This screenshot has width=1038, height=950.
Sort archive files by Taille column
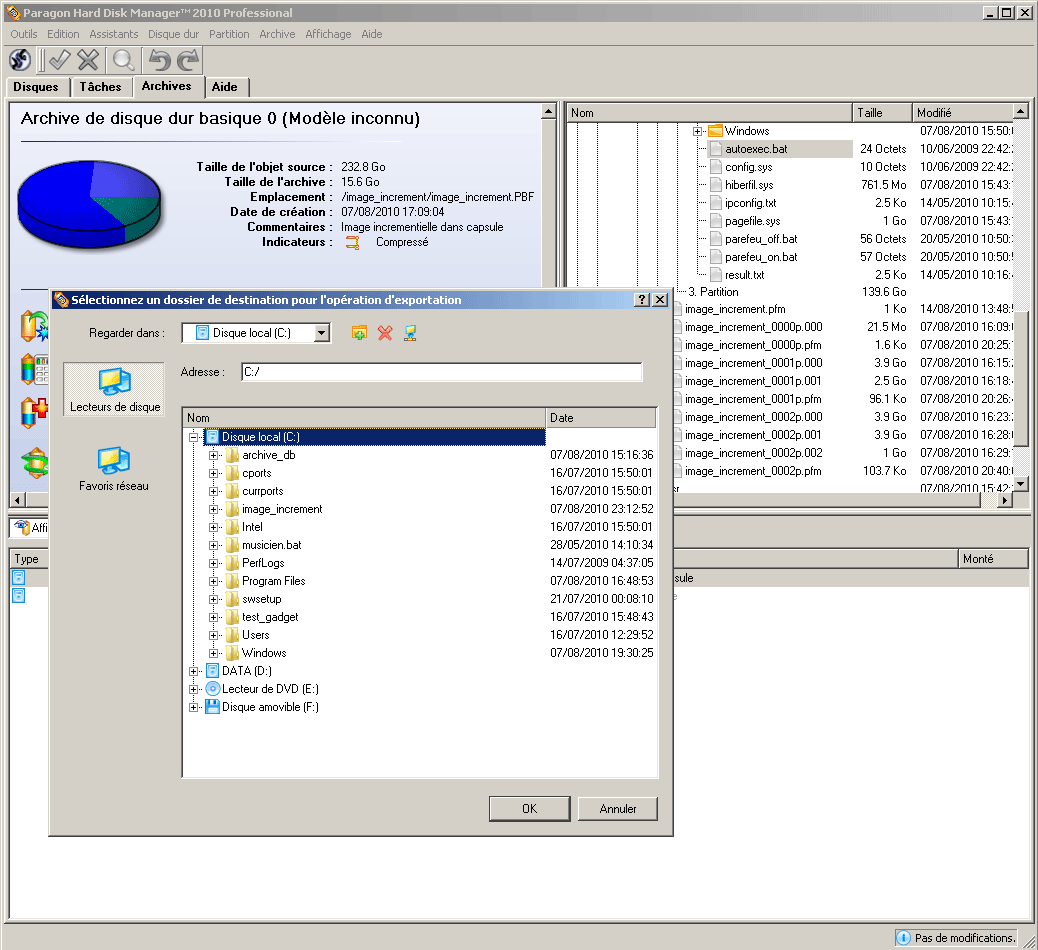(882, 113)
